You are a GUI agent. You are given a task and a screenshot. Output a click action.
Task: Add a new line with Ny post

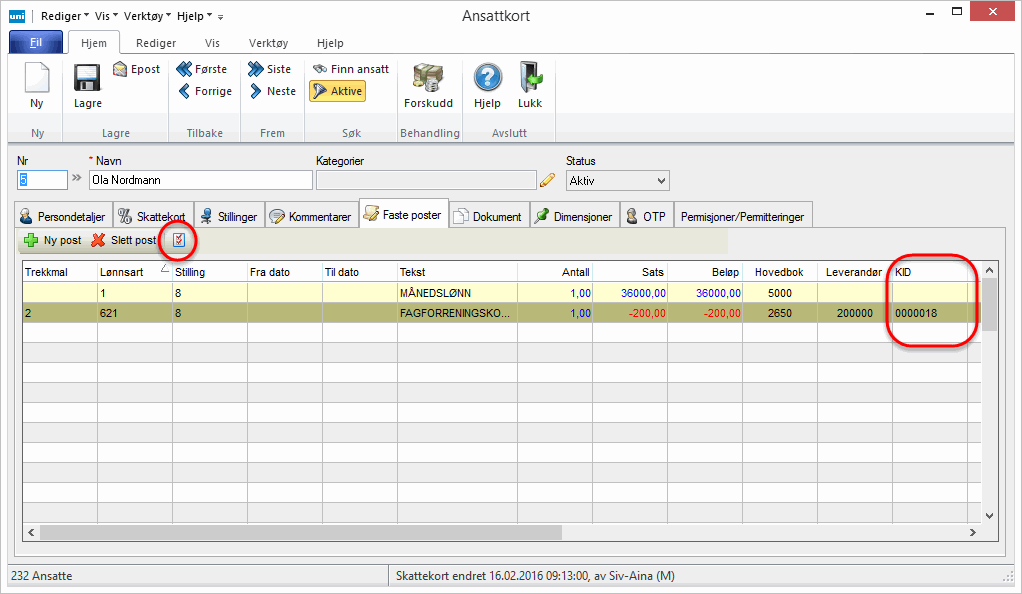point(53,240)
